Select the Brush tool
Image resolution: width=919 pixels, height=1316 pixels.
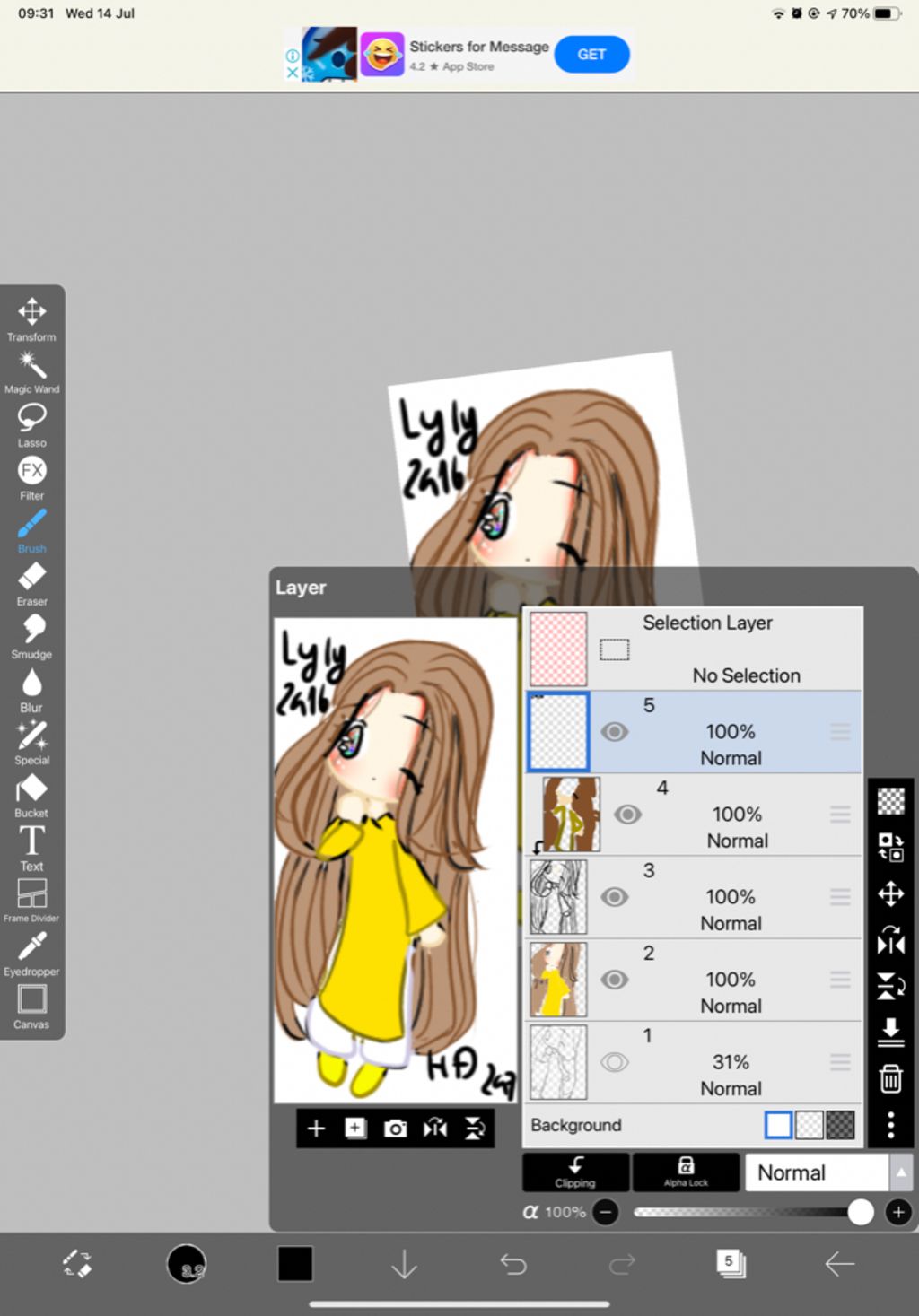tap(31, 530)
